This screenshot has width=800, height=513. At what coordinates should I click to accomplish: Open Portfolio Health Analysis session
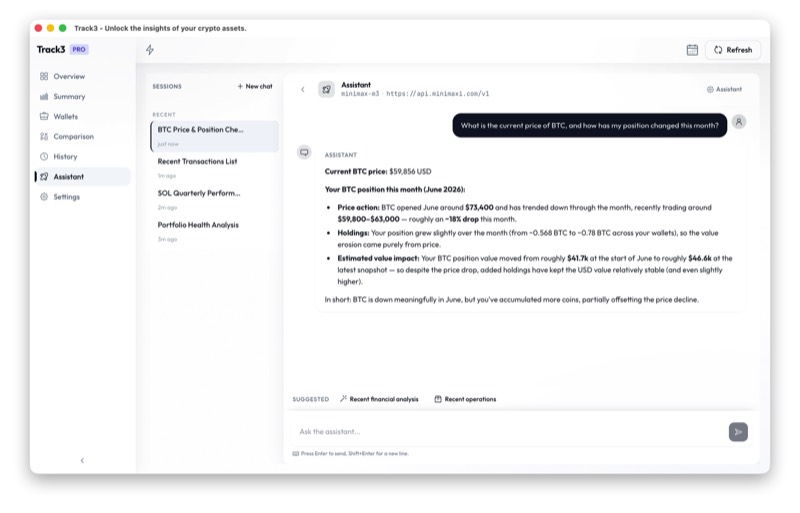pos(215,231)
